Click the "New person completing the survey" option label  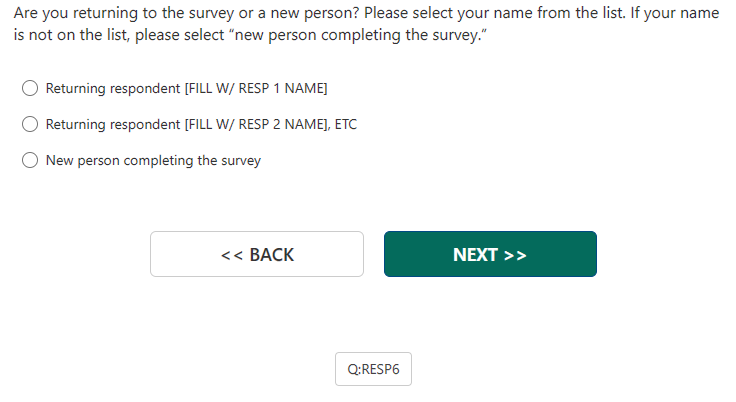tap(153, 160)
